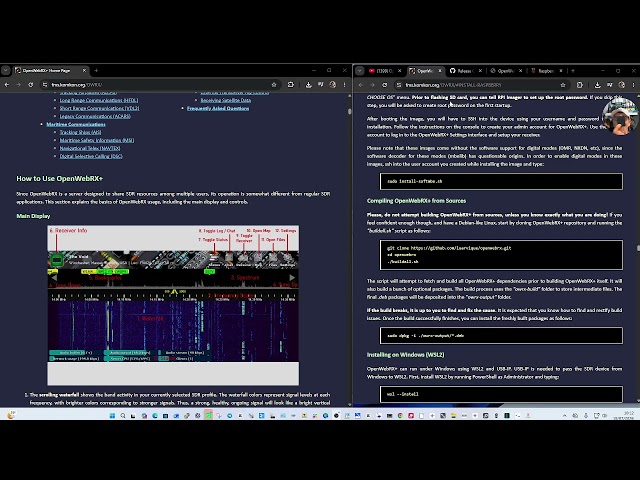
Task: Focus the address bar in the left window
Action: pos(159,85)
